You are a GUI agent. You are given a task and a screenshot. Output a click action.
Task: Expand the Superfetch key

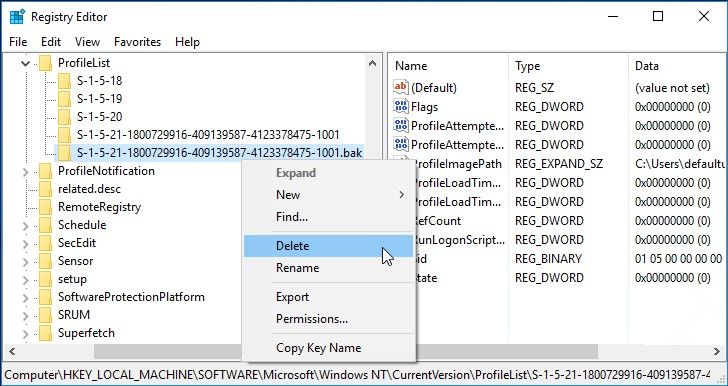25,334
